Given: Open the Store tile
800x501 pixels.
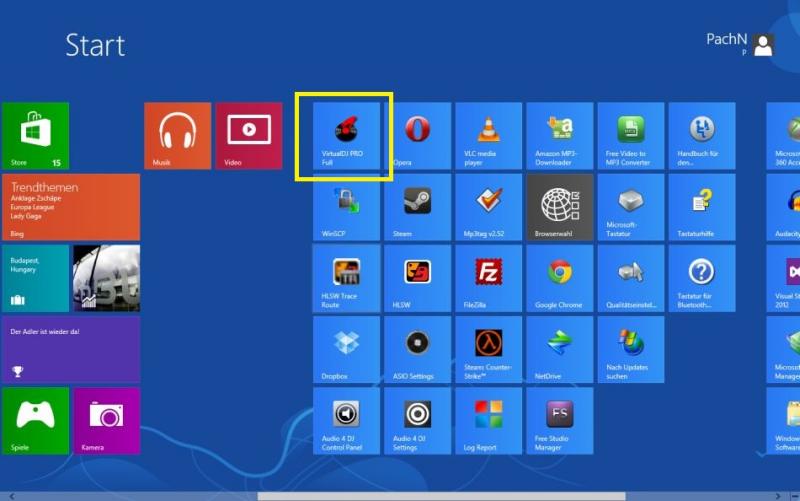Looking at the screenshot, I should 36,136.
